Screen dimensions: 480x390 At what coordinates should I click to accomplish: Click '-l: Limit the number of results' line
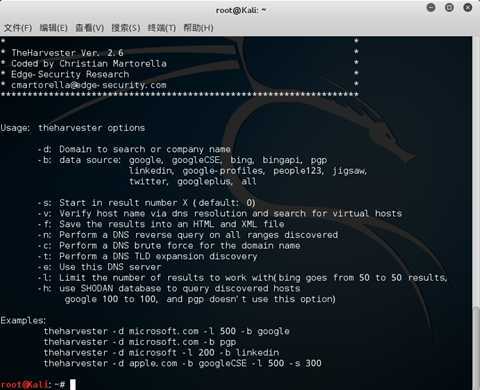242,277
